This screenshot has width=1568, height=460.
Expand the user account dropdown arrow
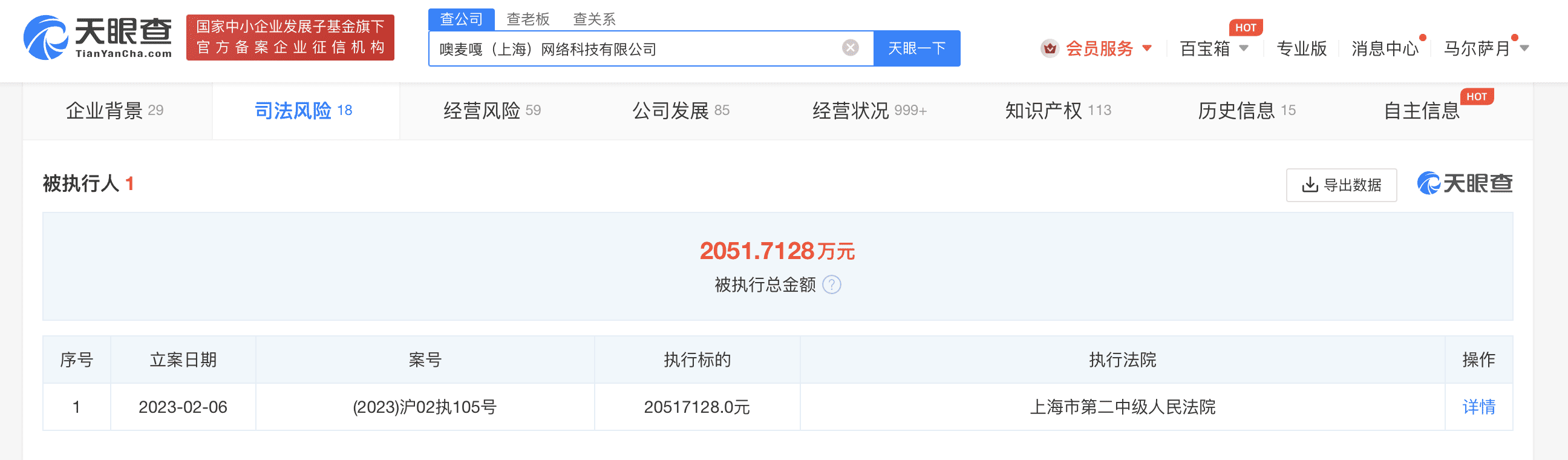pyautogui.click(x=1524, y=48)
